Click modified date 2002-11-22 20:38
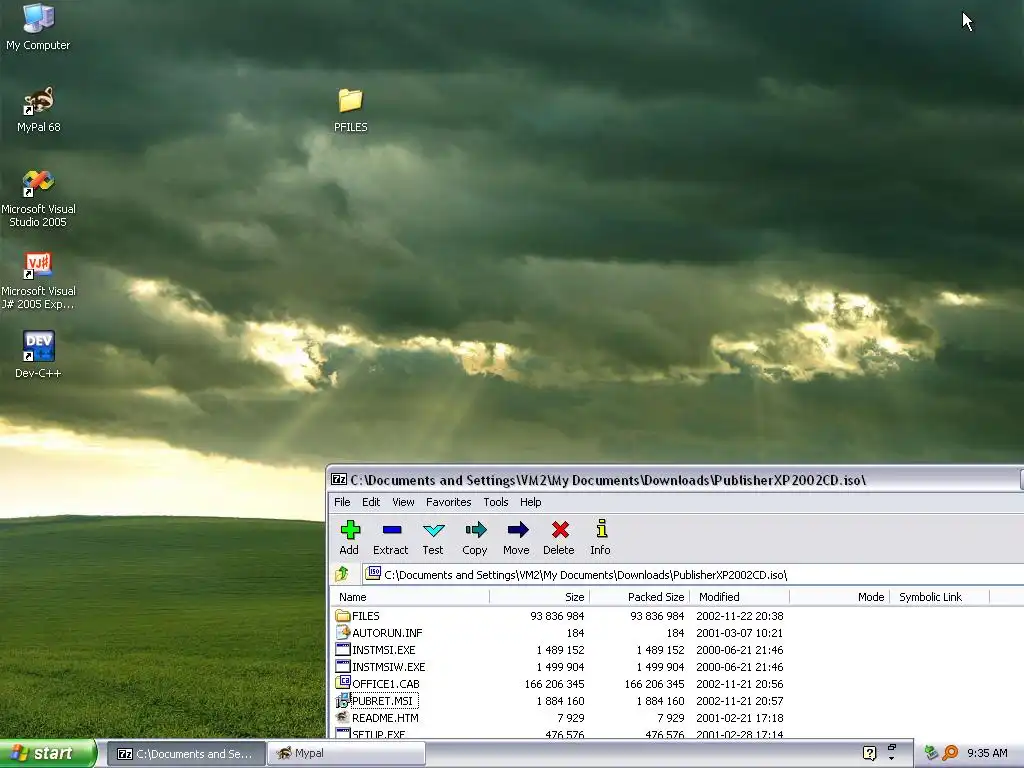The width and height of the screenshot is (1024, 768). pos(739,616)
